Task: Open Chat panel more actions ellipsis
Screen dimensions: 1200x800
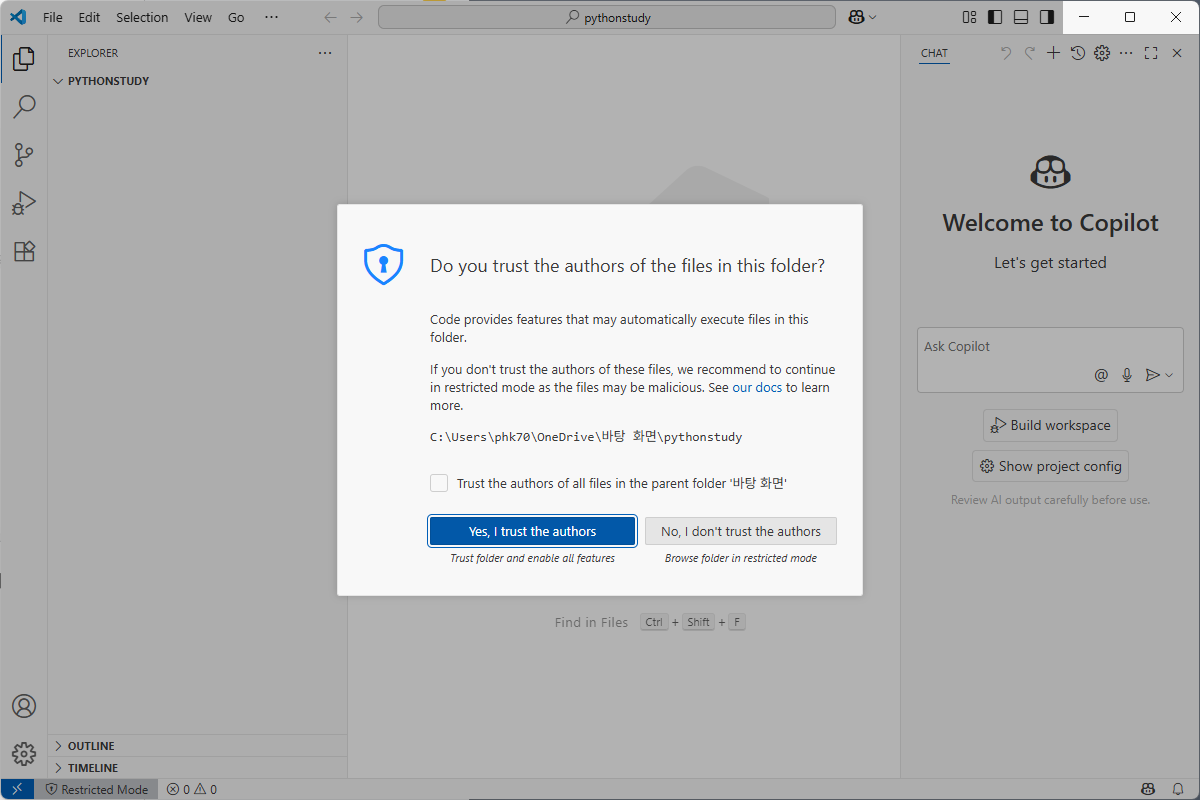Action: pos(1126,53)
